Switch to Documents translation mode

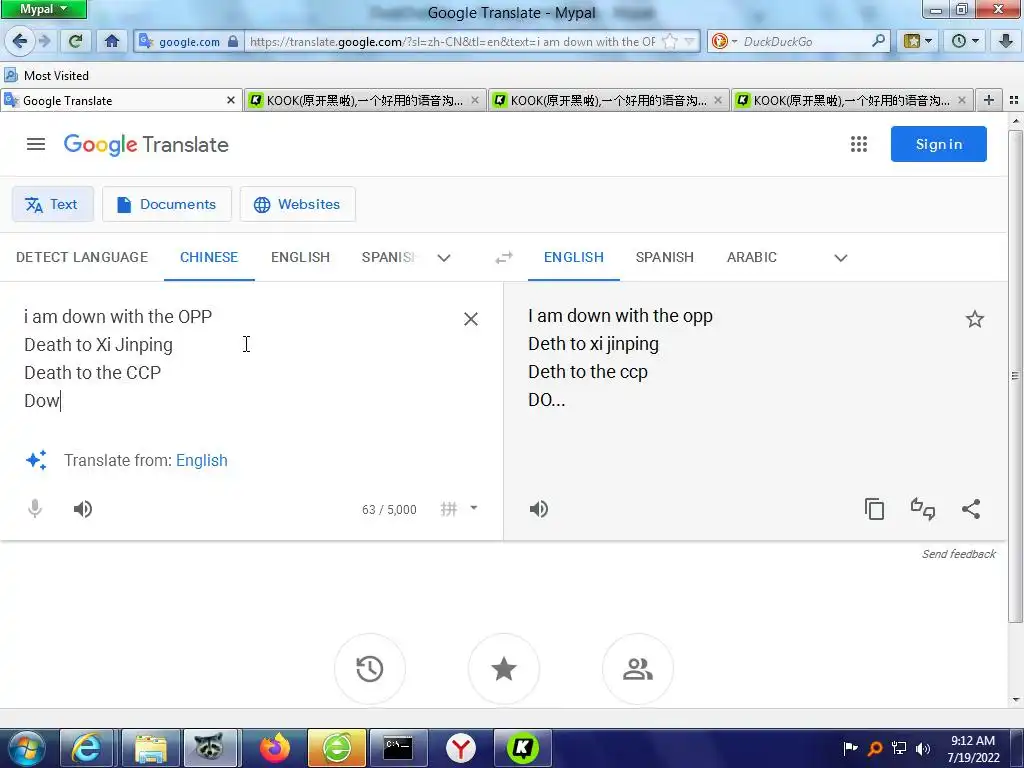167,204
